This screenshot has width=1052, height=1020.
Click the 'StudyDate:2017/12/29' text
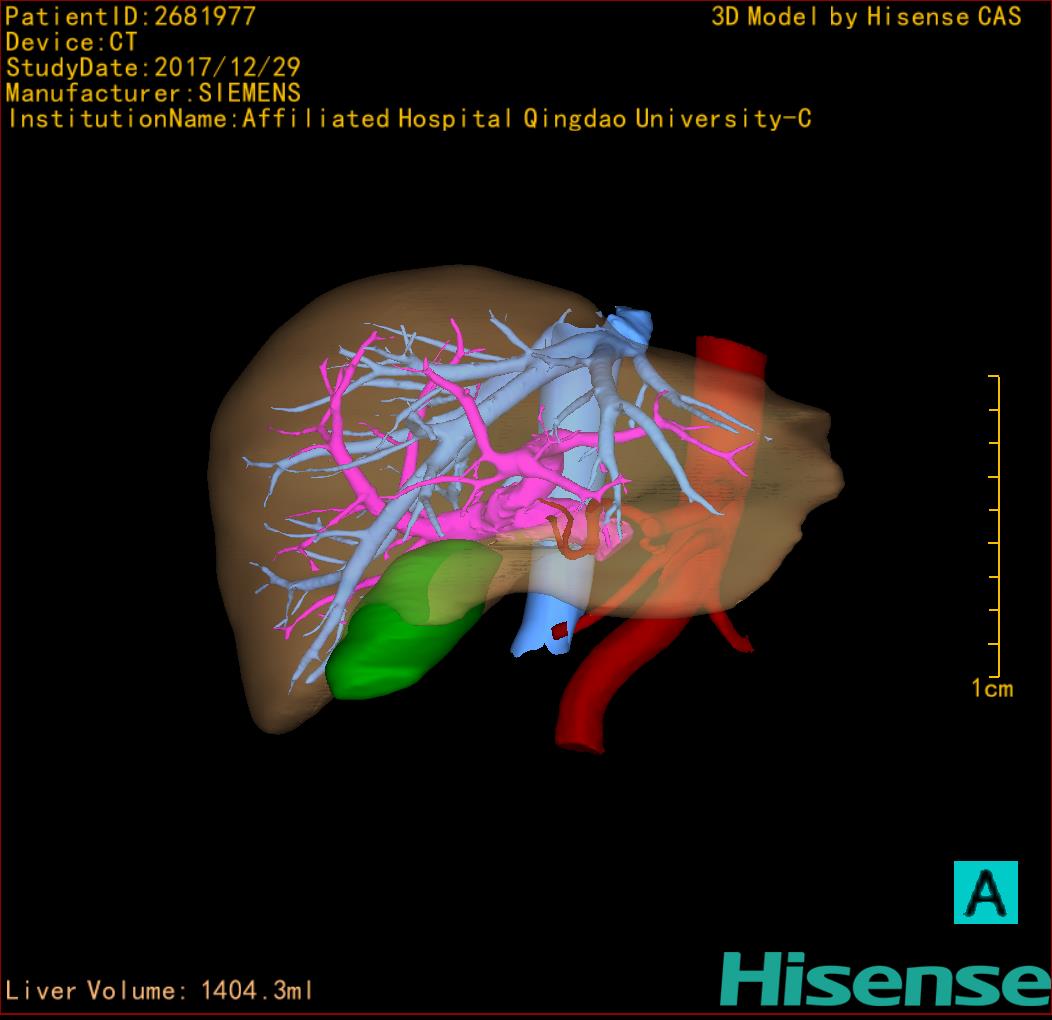(x=153, y=68)
